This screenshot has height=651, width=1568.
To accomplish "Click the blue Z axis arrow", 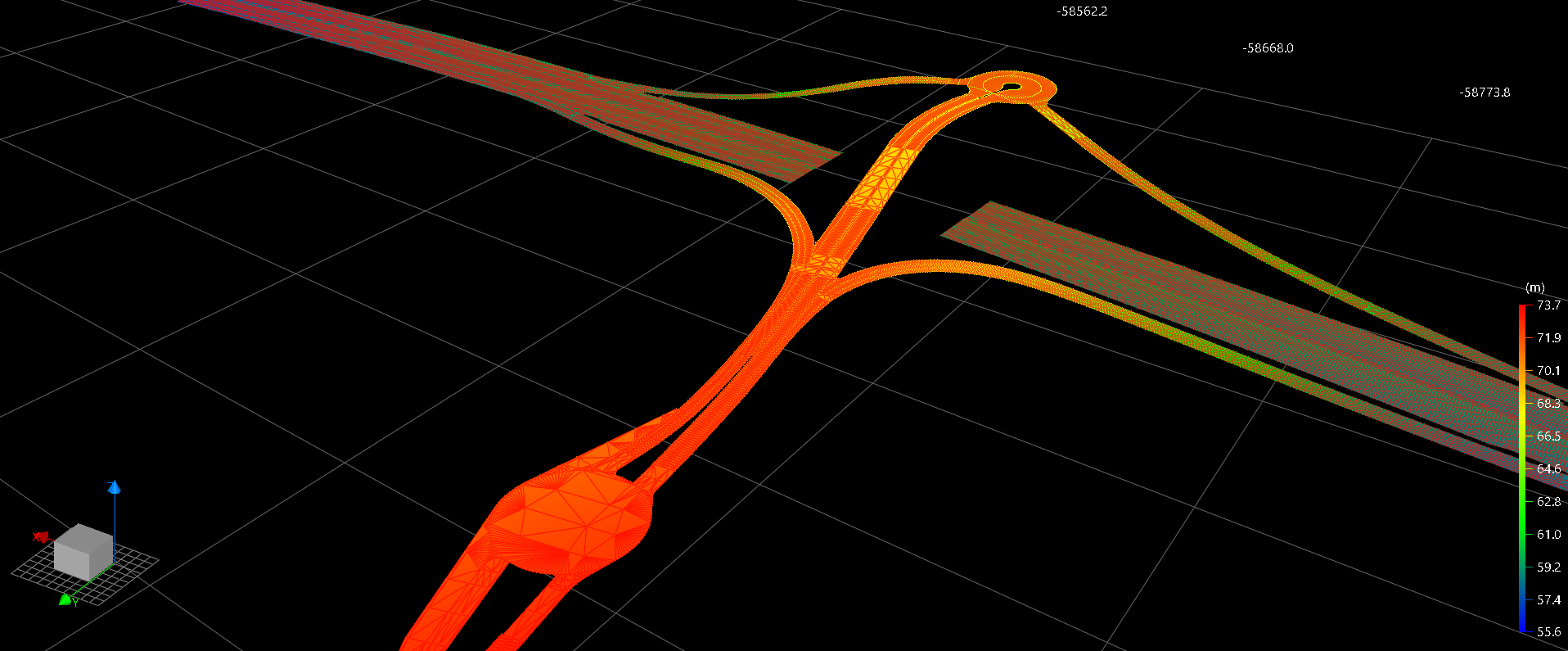I will click(115, 487).
